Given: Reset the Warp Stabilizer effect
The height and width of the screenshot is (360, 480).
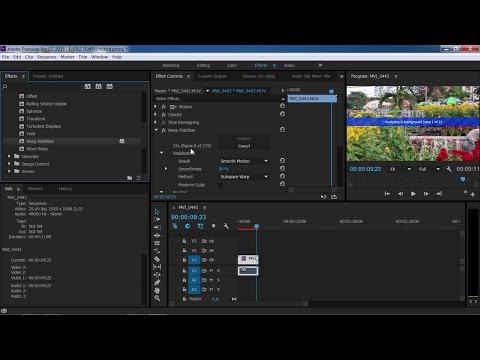Looking at the screenshot, I should (x=282, y=129).
